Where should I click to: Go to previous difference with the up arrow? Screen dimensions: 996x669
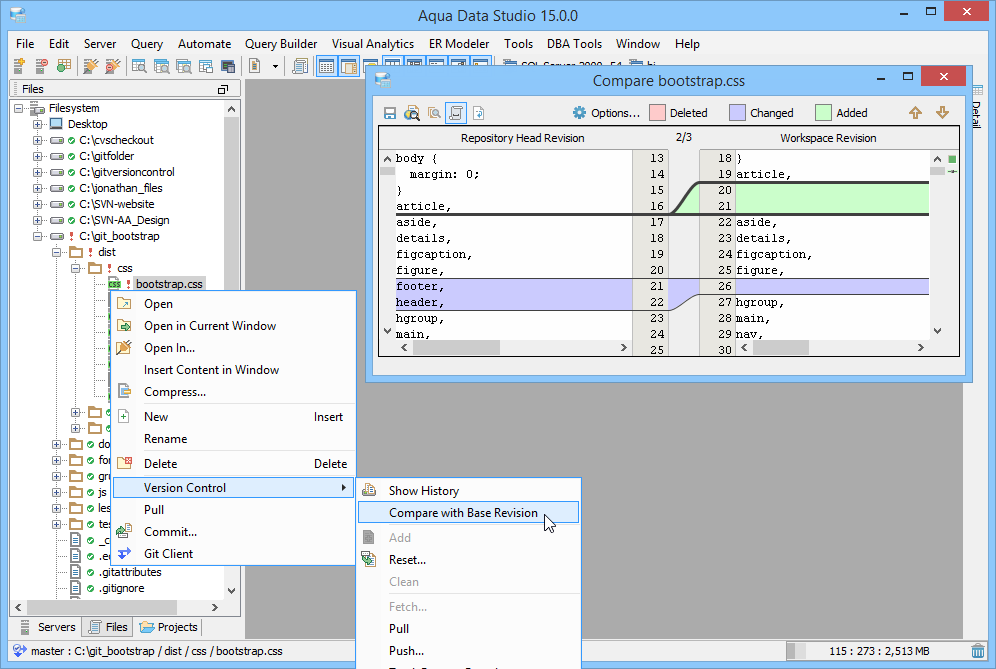click(915, 113)
